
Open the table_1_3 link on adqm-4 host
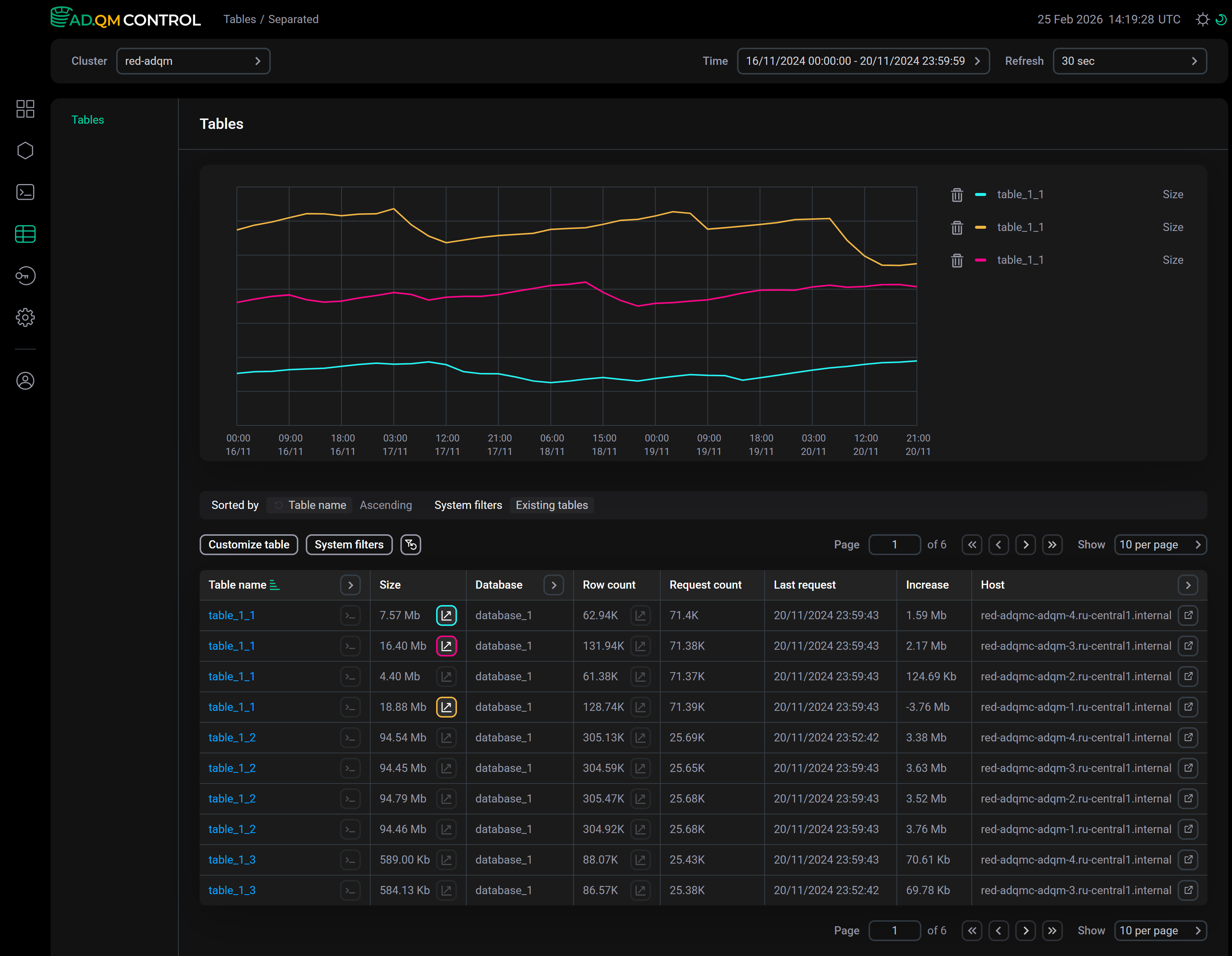point(232,860)
